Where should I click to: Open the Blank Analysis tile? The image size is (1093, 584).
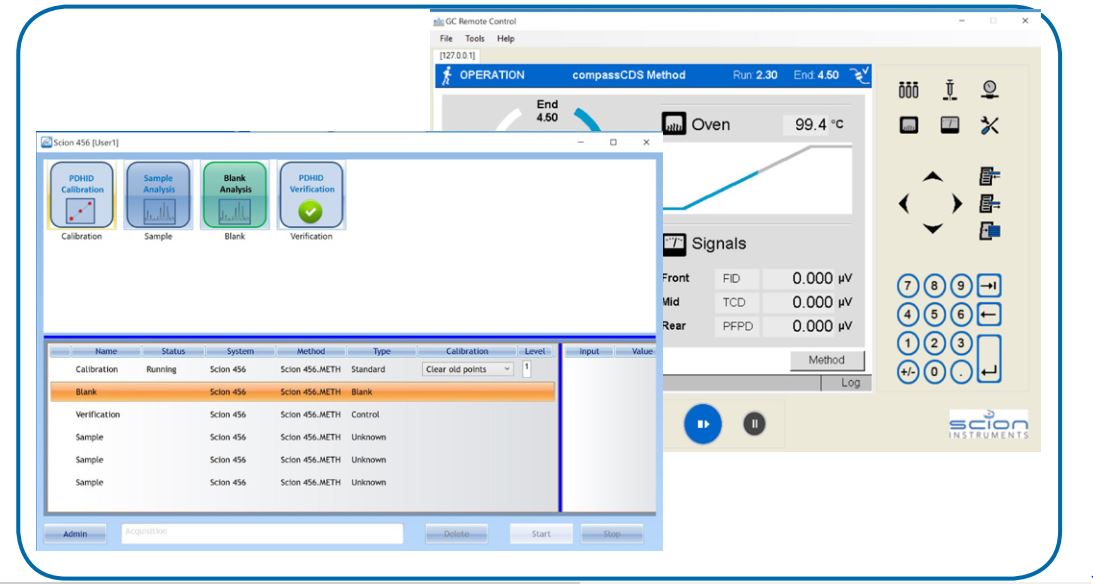coord(235,195)
